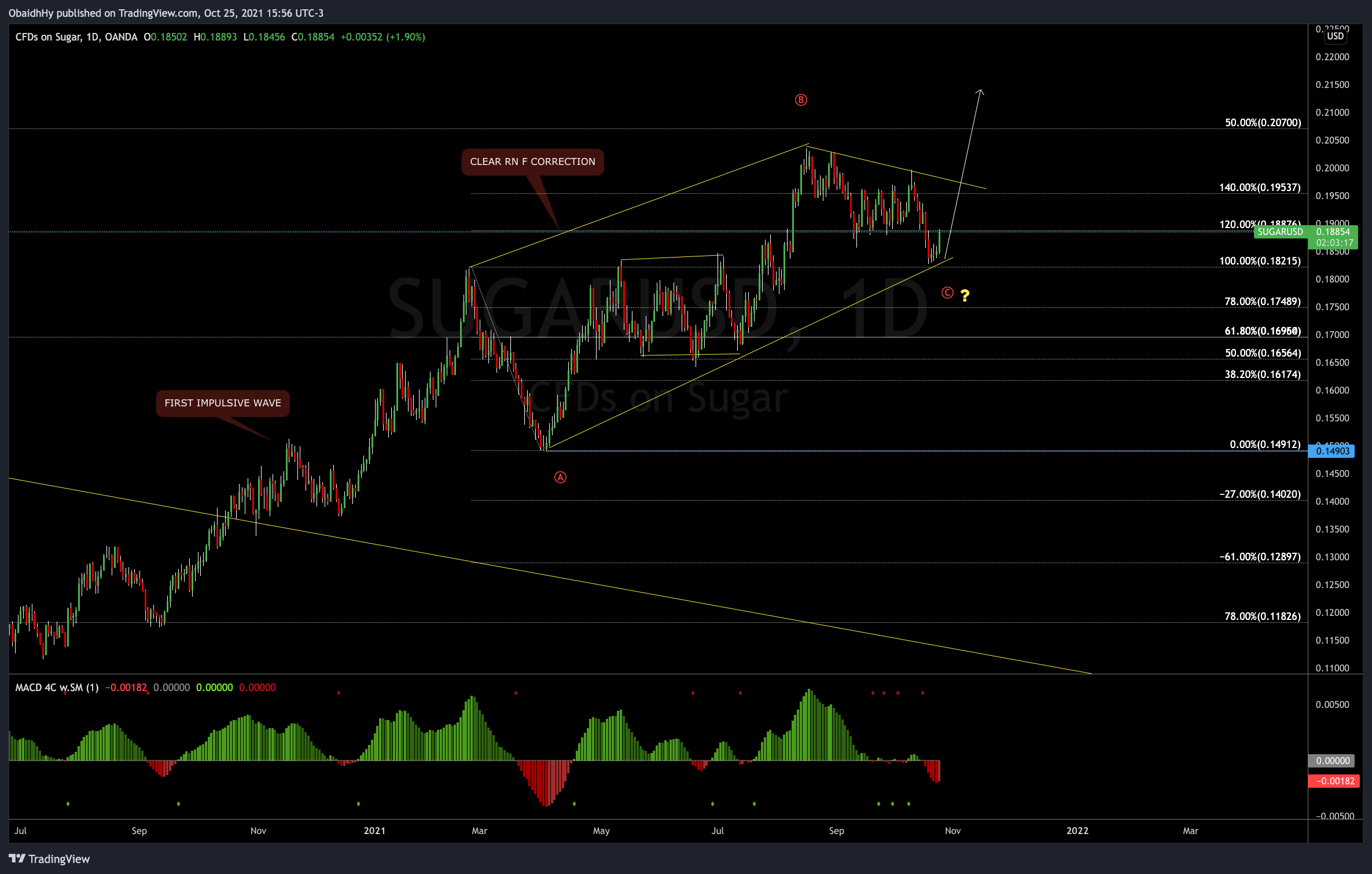Click the May label on the time axis
This screenshot has height=874, width=1372.
click(601, 831)
